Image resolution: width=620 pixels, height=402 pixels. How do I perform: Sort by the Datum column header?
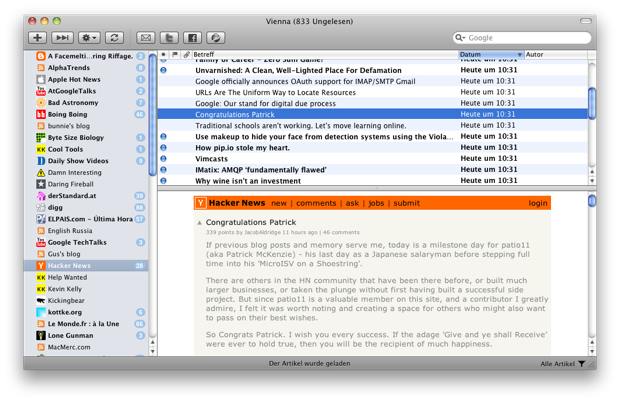(x=491, y=55)
